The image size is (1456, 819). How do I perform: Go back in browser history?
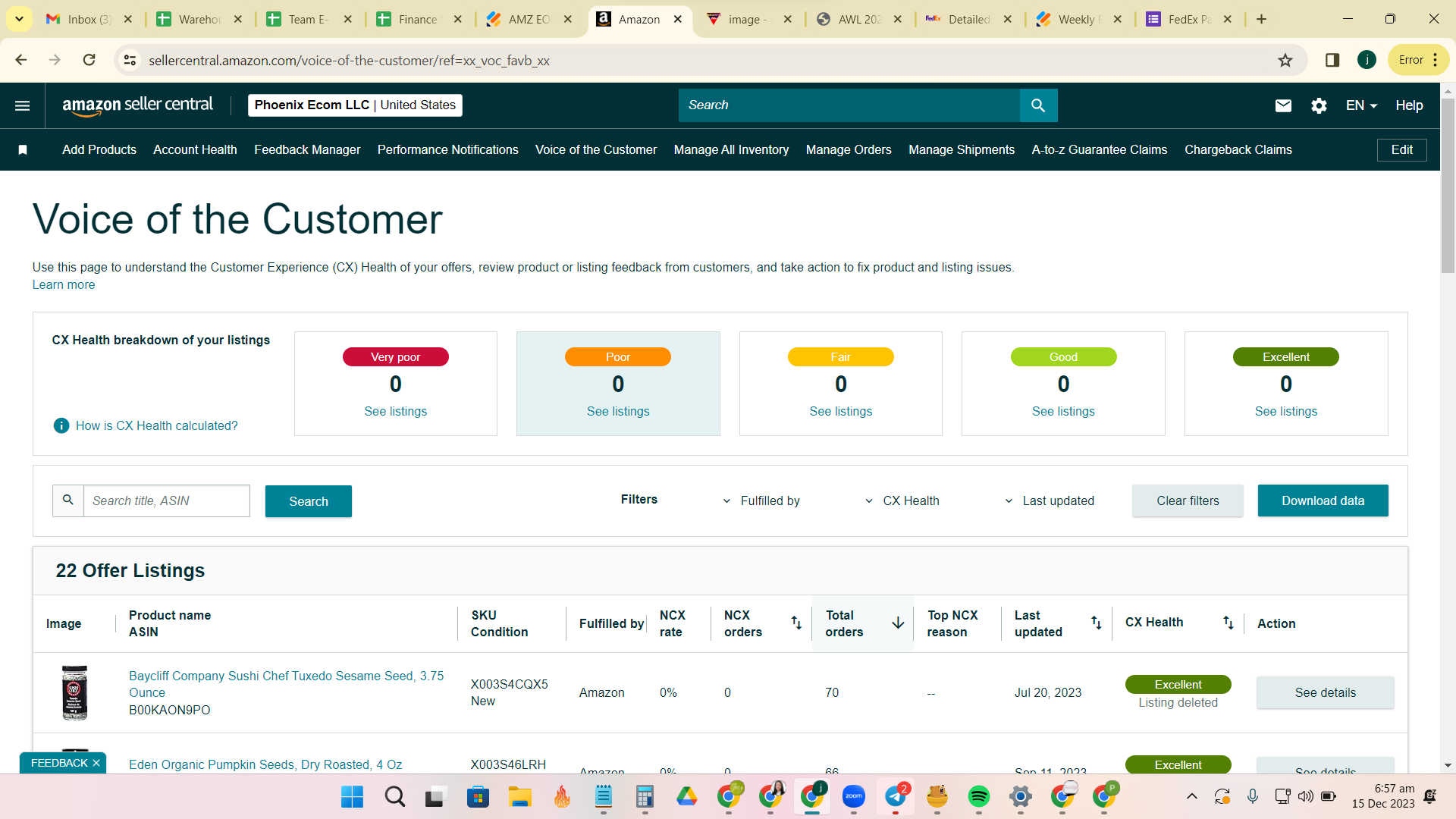21,60
